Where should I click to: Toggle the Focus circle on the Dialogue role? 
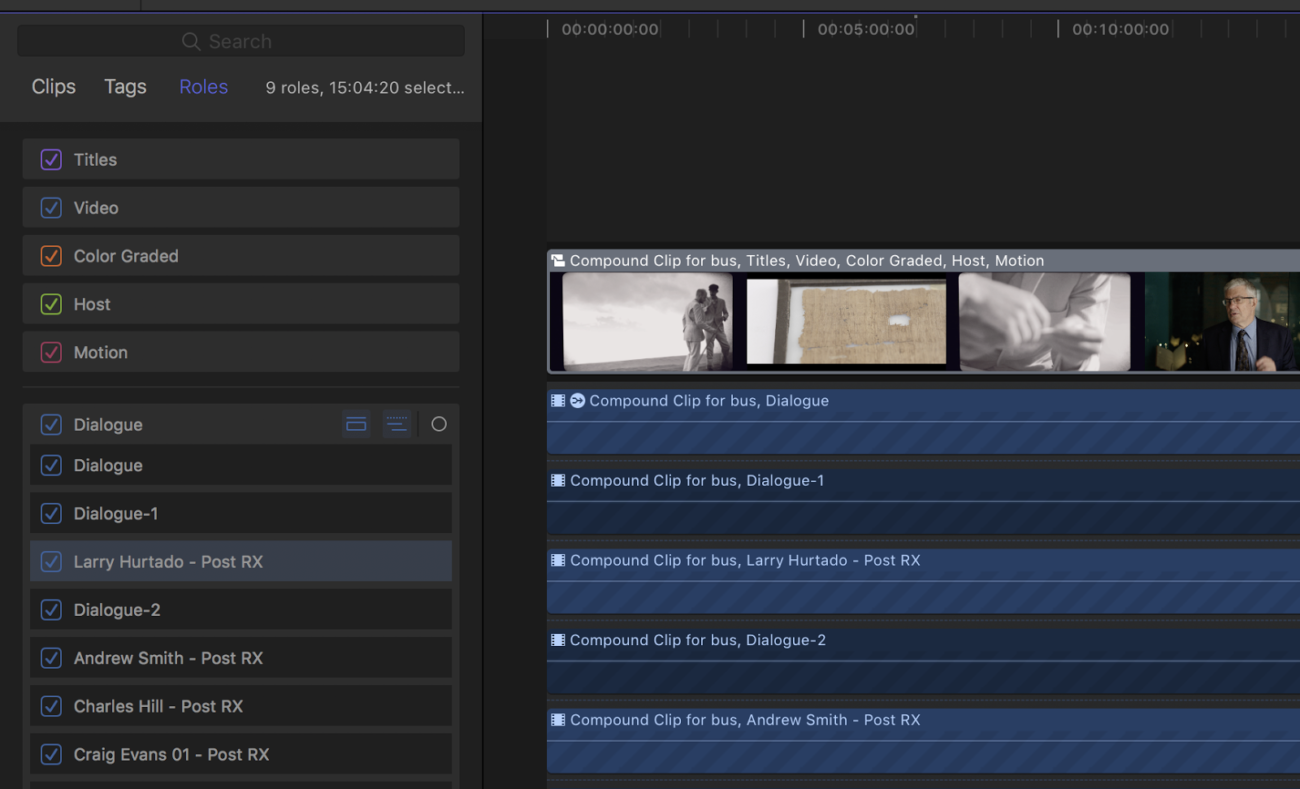(x=438, y=423)
